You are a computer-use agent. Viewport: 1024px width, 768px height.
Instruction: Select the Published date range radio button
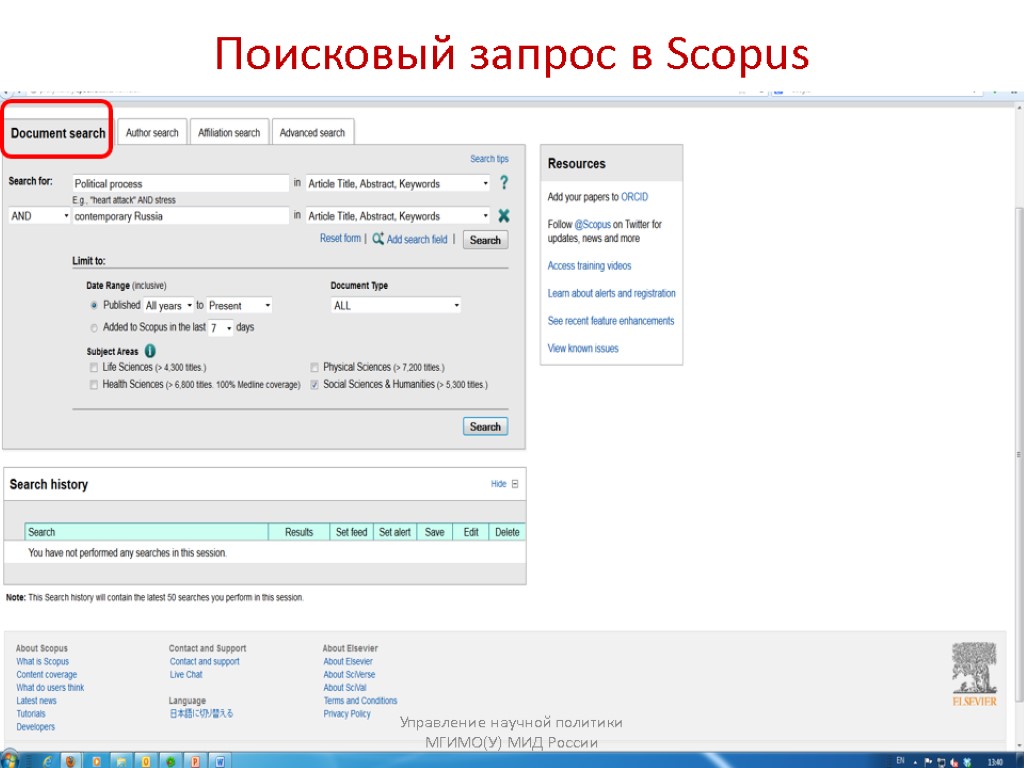tap(94, 305)
